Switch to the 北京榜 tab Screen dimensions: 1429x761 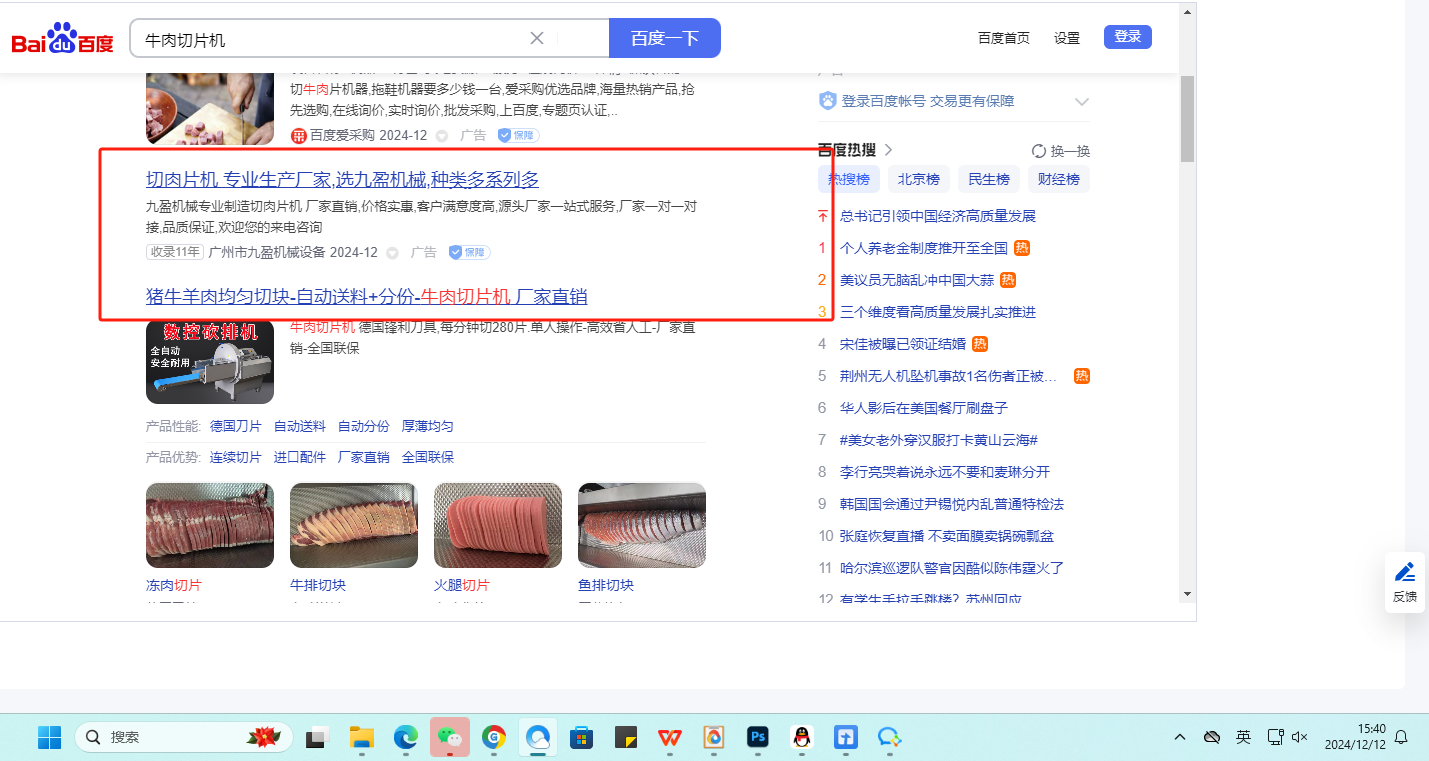(919, 180)
